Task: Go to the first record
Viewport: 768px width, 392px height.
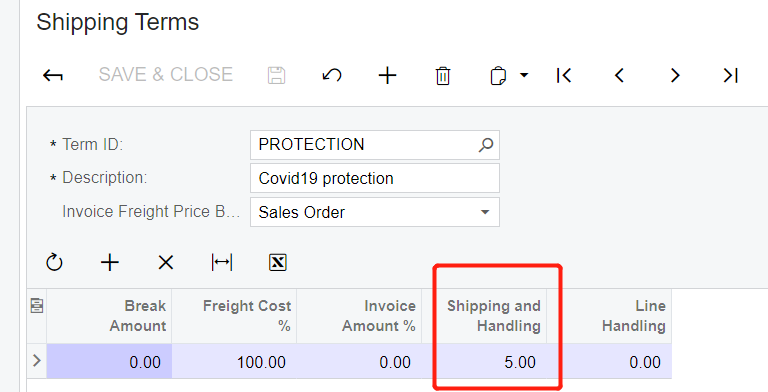Action: 564,75
